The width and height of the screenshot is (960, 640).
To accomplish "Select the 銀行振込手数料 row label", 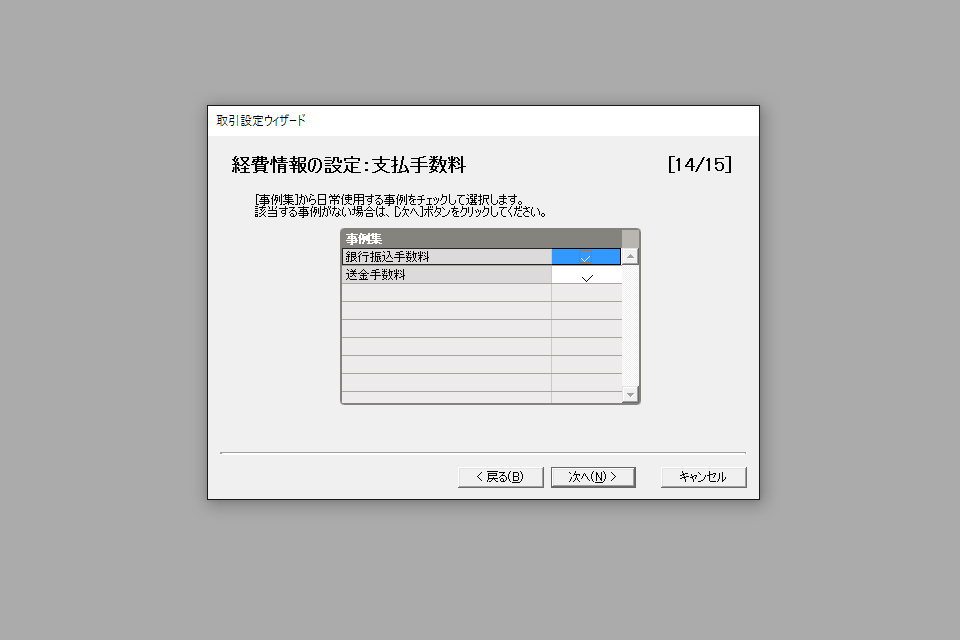I will coord(446,257).
